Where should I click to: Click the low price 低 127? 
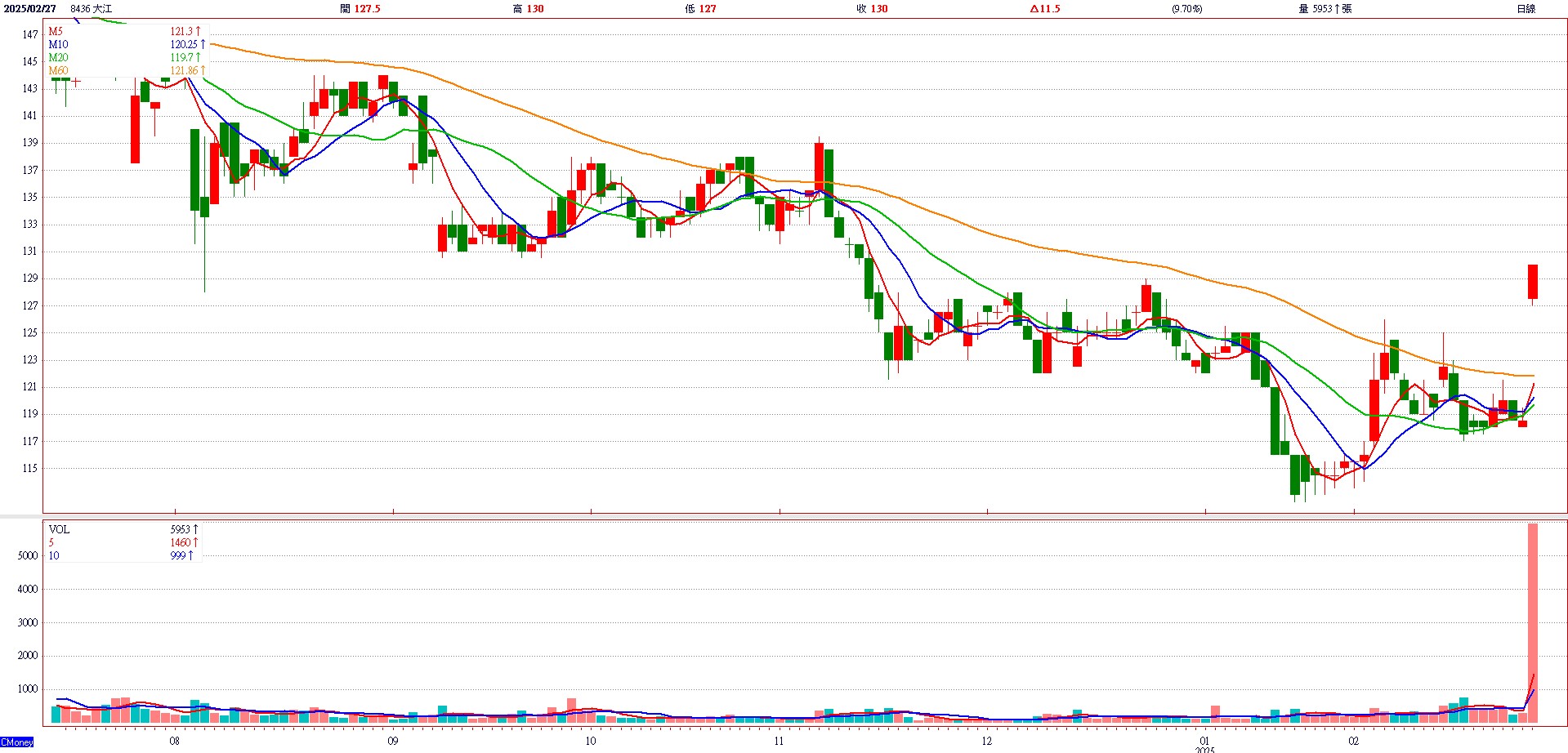[701, 9]
